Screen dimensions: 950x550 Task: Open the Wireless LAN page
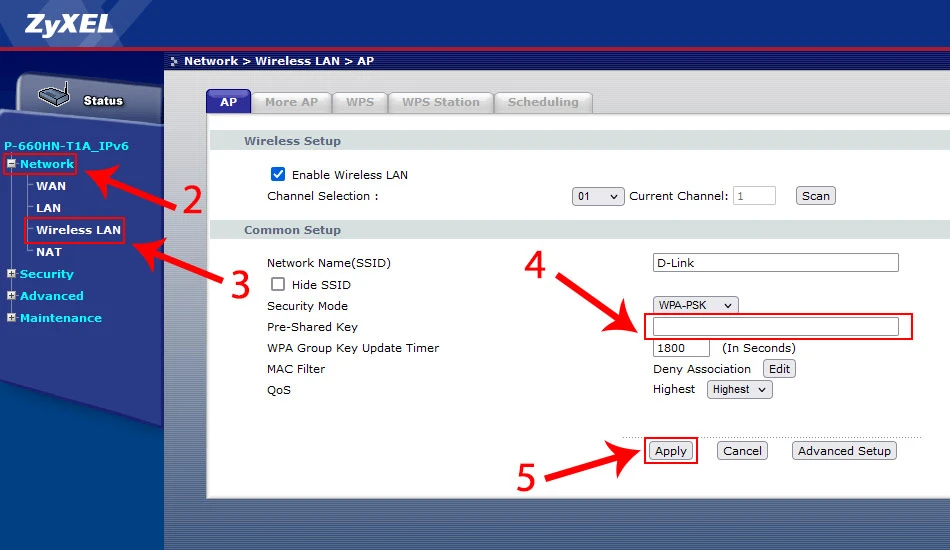click(78, 230)
